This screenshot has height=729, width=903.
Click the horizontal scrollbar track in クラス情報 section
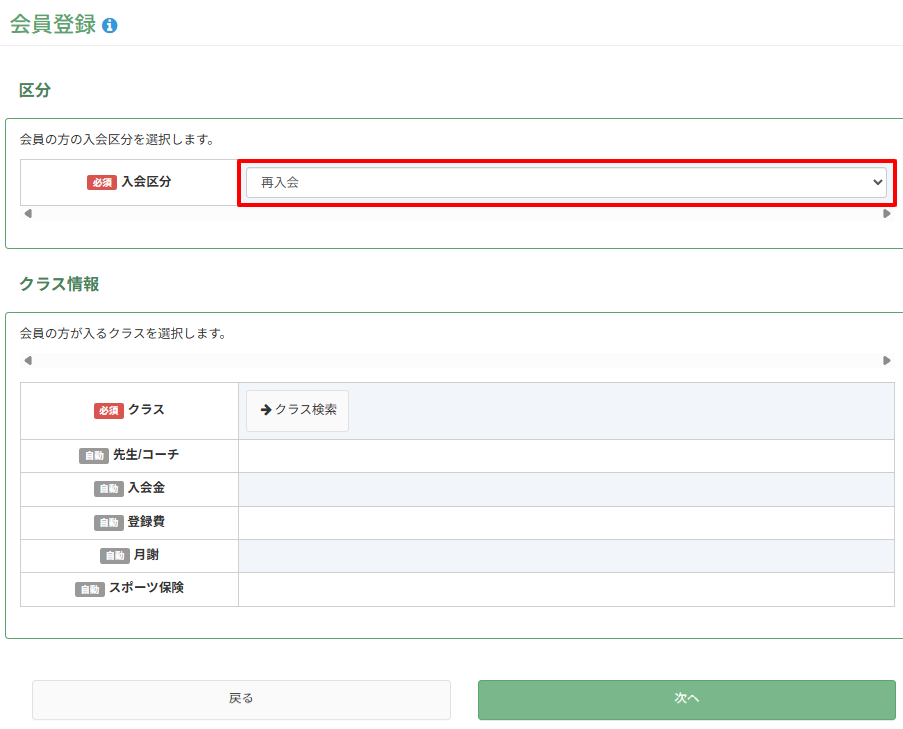pyautogui.click(x=457, y=360)
